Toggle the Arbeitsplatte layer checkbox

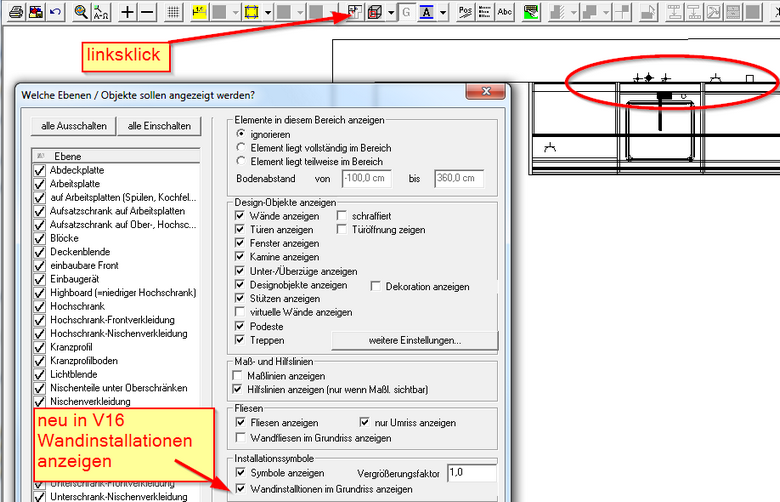click(40, 184)
